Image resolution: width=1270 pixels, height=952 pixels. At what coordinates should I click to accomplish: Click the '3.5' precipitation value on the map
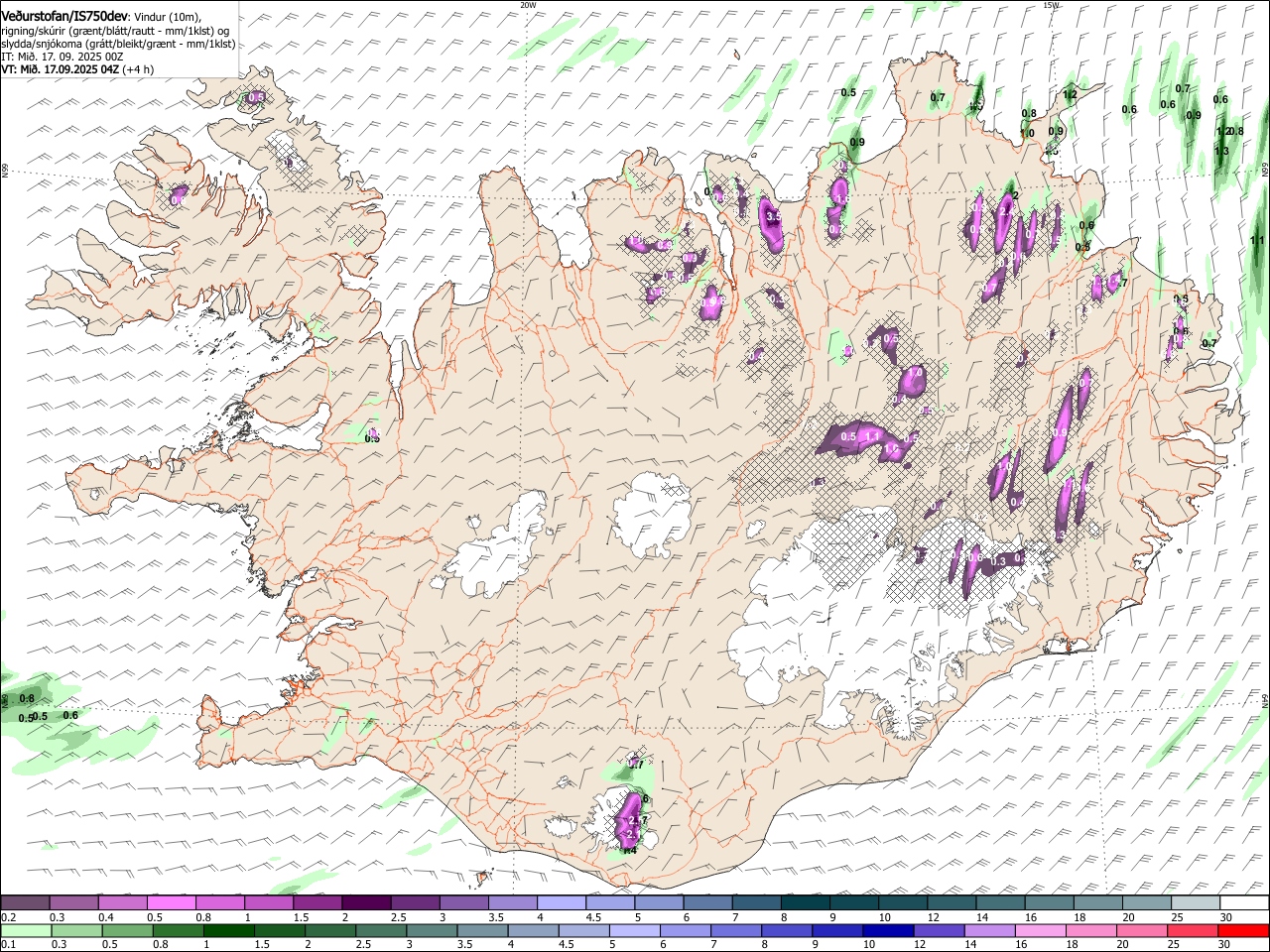point(774,215)
